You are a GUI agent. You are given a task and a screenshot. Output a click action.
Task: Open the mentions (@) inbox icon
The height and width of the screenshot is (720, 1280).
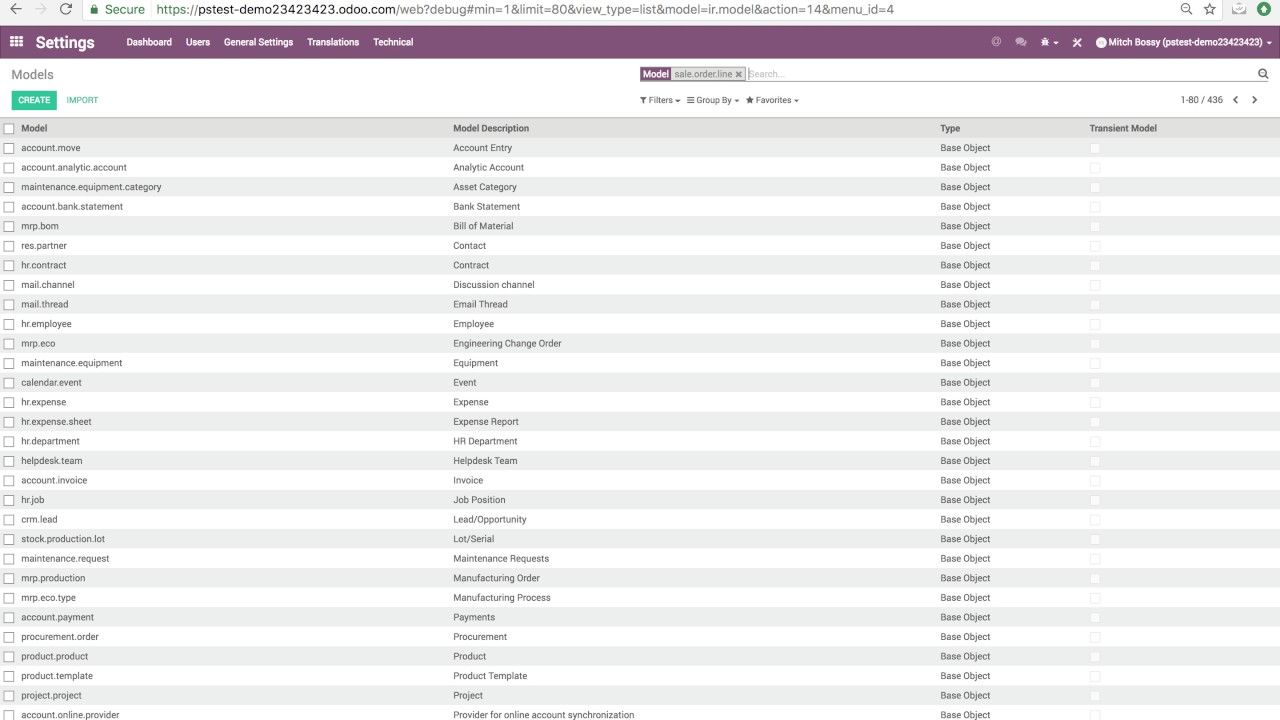point(996,42)
